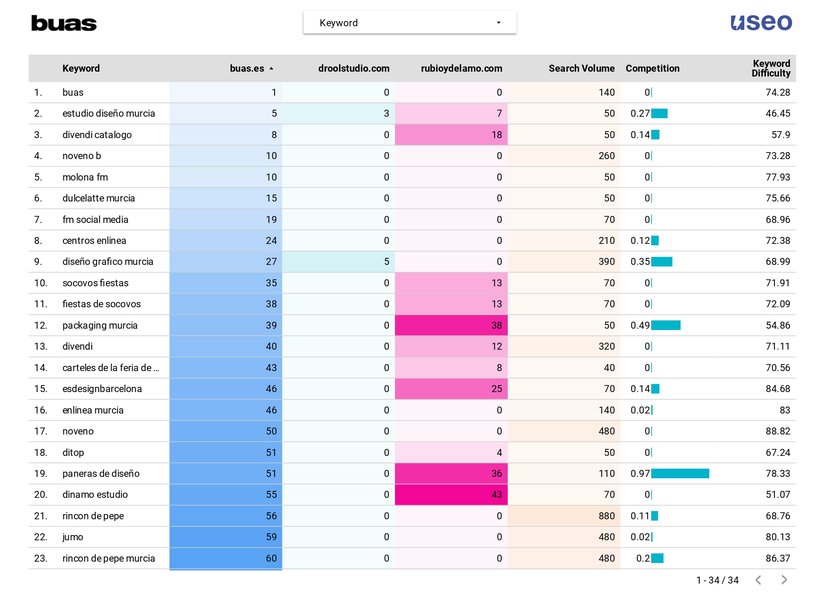Click the useo logo

(761, 22)
